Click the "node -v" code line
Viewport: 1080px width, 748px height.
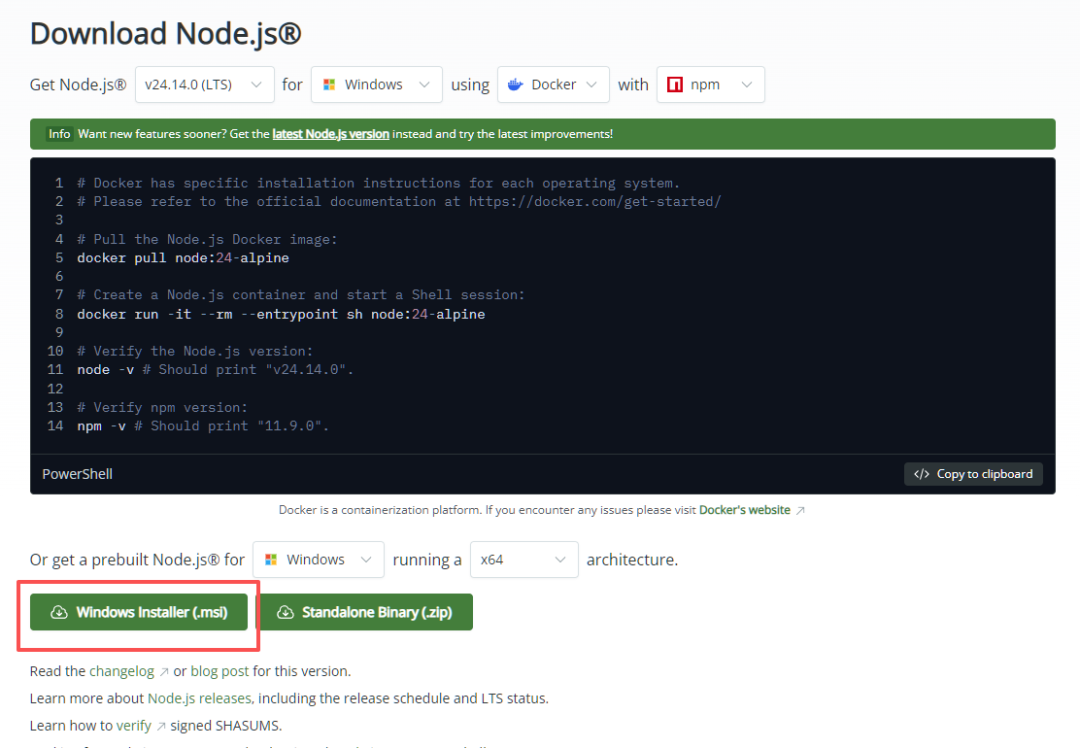click(215, 370)
